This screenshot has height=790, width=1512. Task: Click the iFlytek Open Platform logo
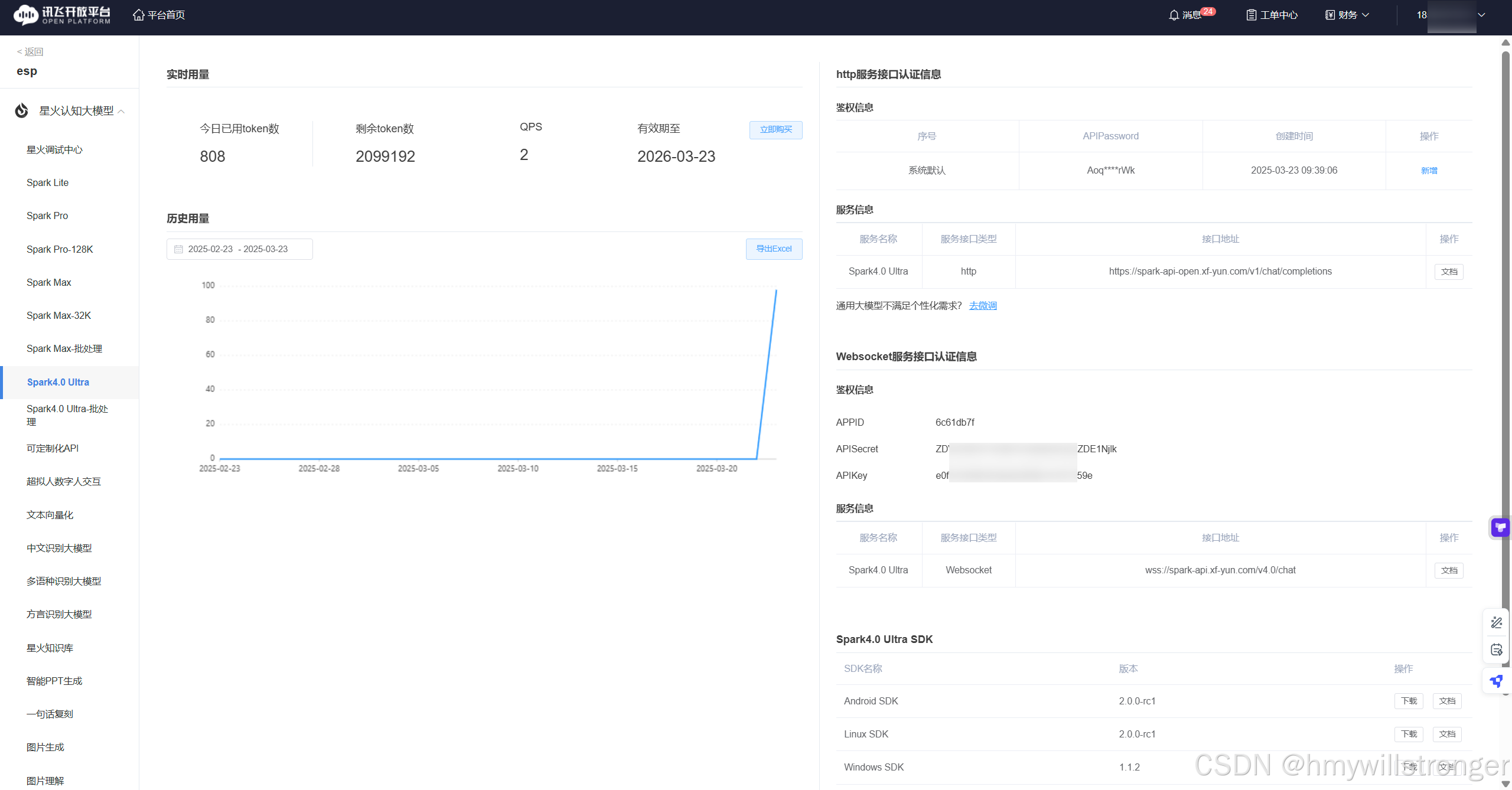[62, 15]
